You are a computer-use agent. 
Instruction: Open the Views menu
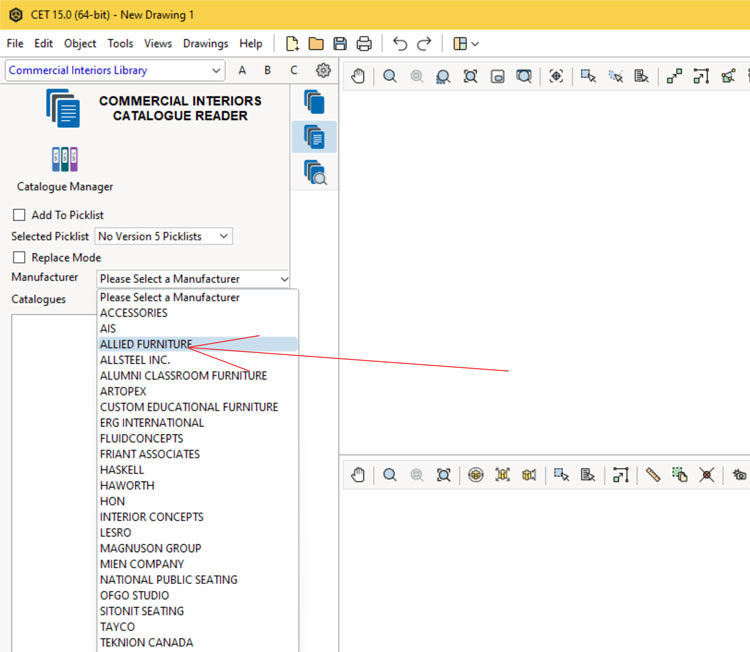point(158,44)
